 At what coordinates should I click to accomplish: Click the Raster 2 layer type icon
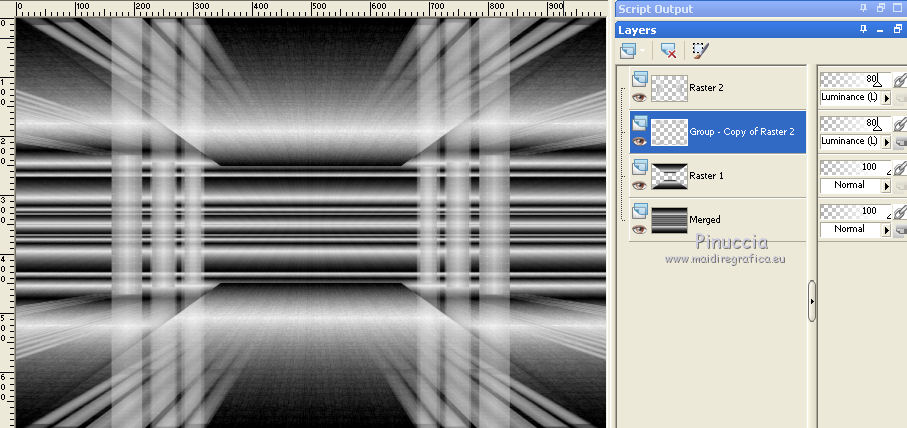click(640, 79)
